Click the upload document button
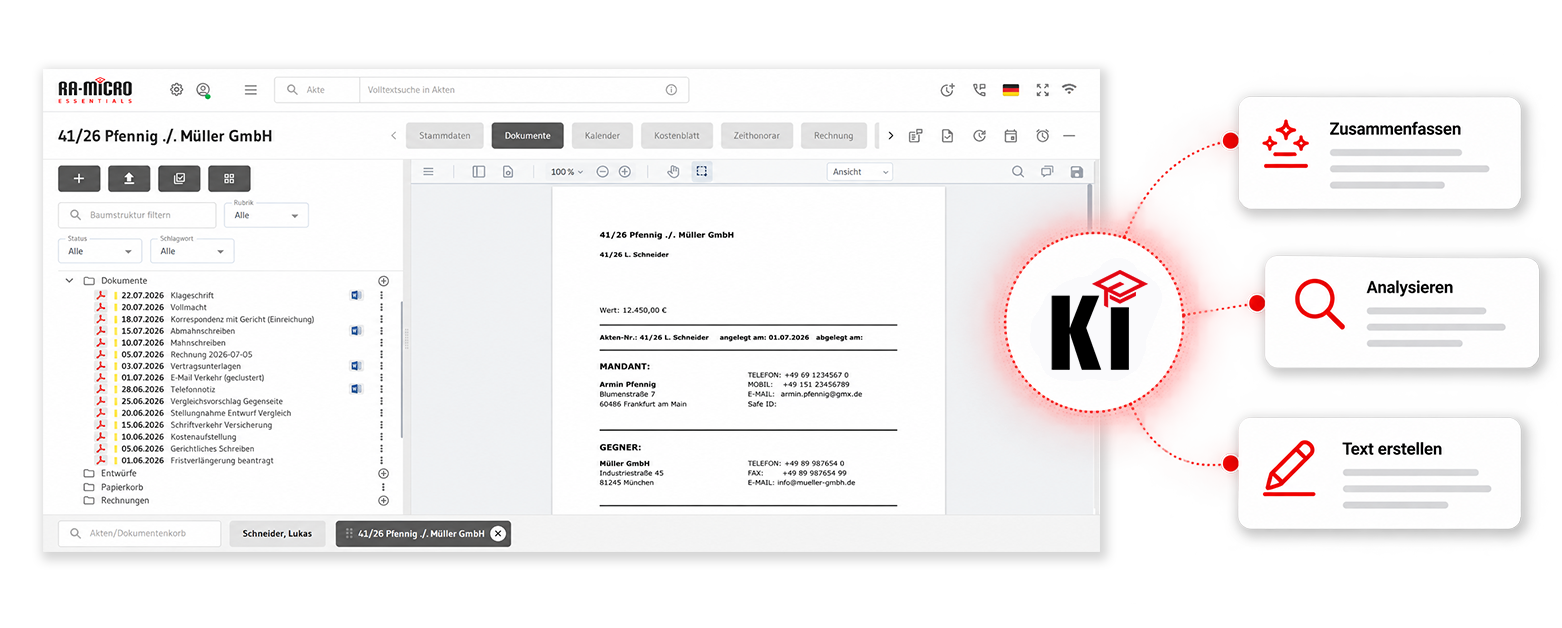This screenshot has height=628, width=1562. tap(129, 179)
